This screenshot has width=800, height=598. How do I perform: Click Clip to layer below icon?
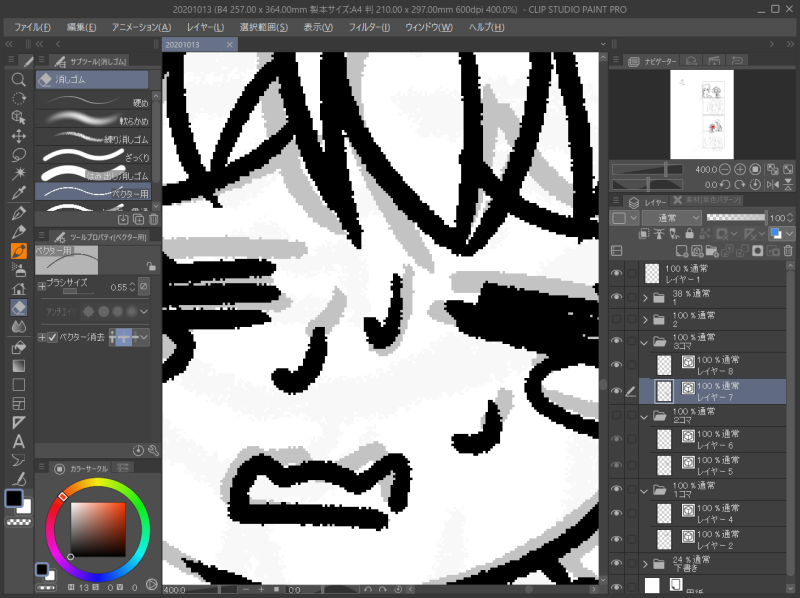point(643,234)
